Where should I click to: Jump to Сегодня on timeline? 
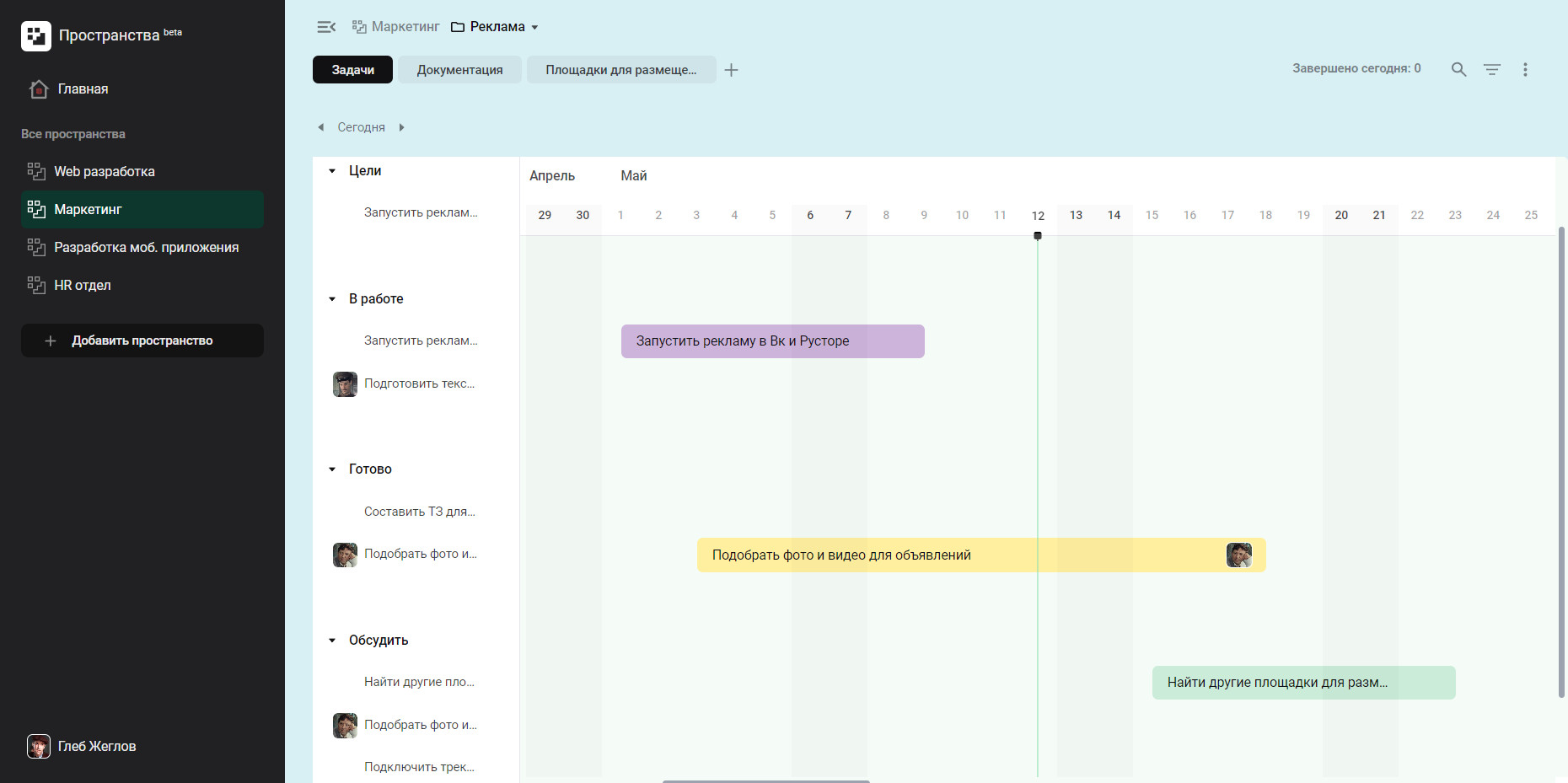[361, 127]
